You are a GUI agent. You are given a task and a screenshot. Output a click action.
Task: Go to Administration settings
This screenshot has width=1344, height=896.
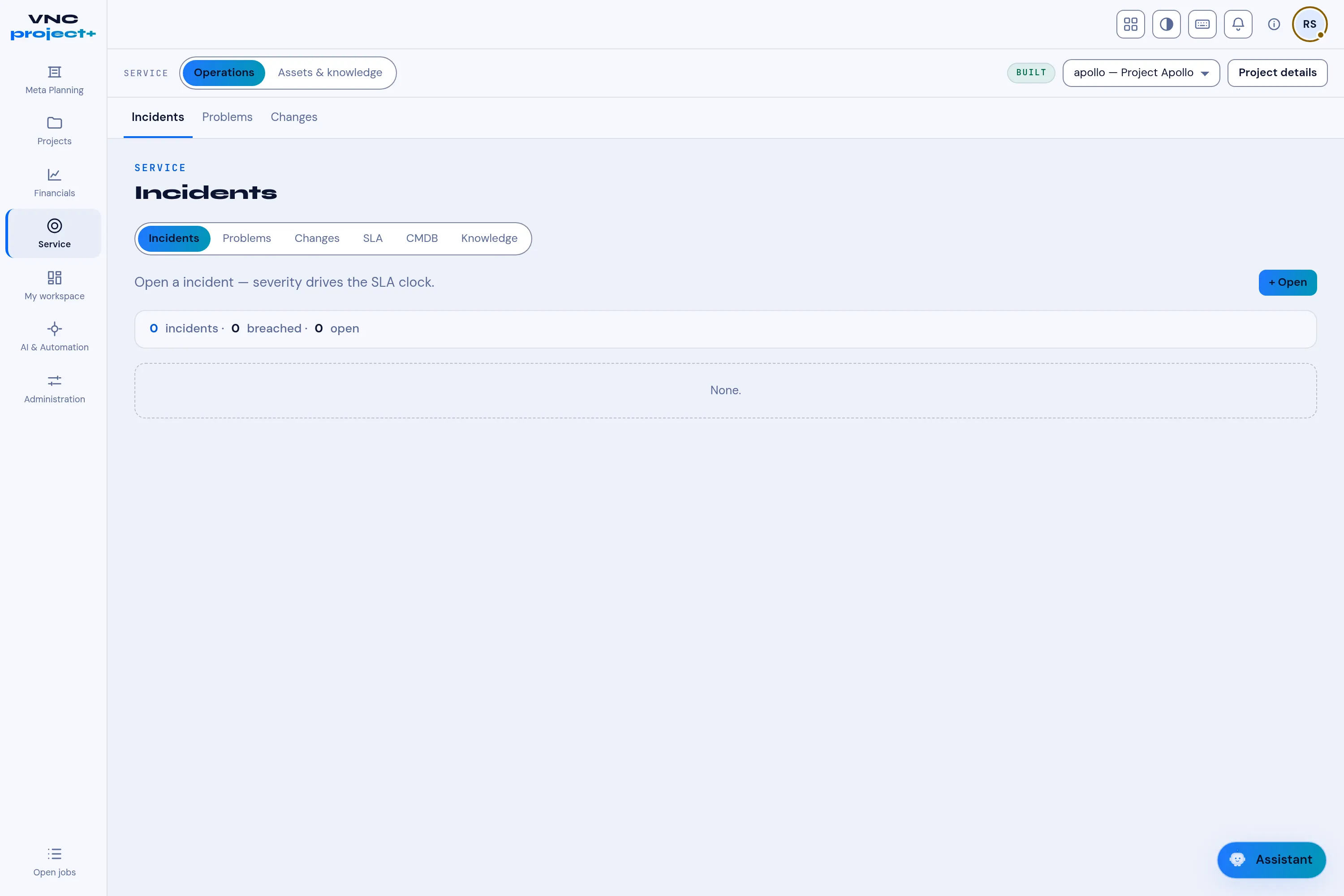(54, 388)
